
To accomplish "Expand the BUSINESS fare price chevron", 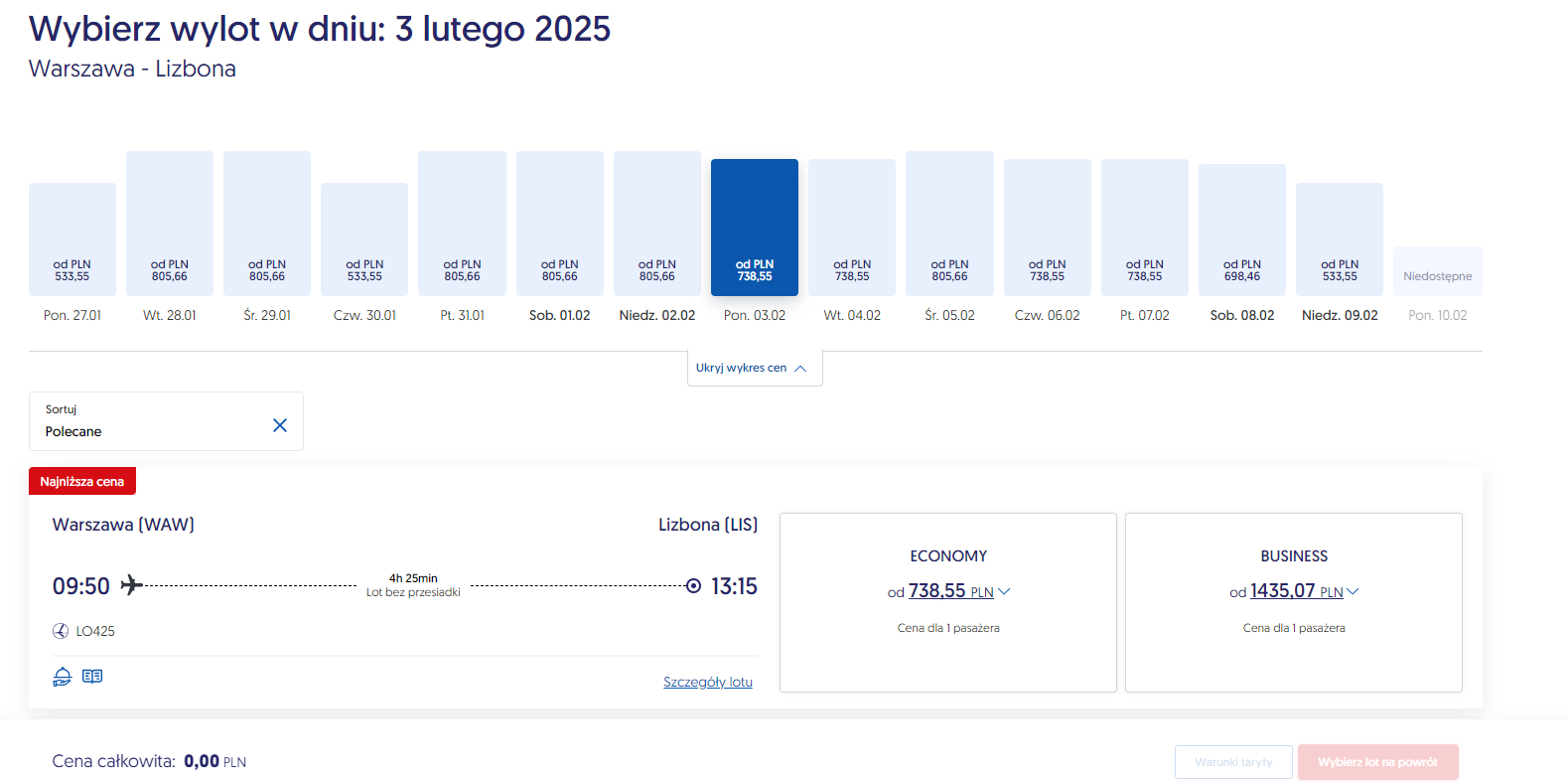I will [x=1353, y=591].
